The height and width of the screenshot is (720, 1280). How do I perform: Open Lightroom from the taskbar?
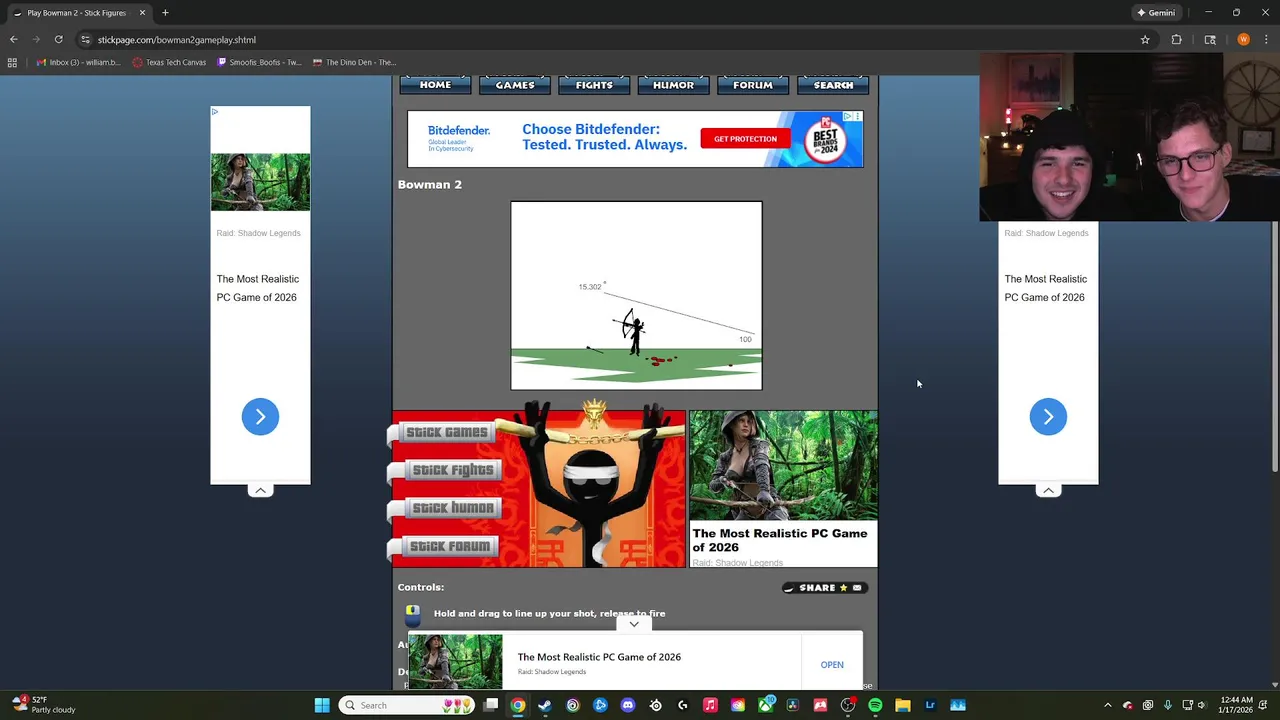tap(930, 705)
